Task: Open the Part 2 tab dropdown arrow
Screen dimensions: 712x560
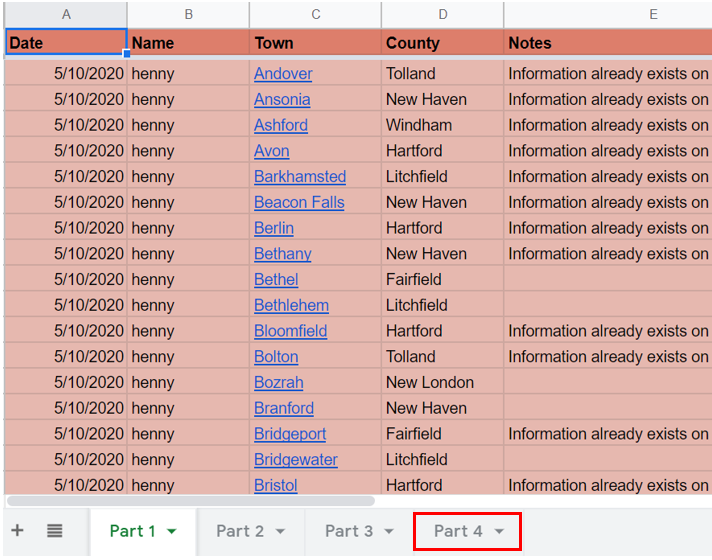Action: click(280, 531)
